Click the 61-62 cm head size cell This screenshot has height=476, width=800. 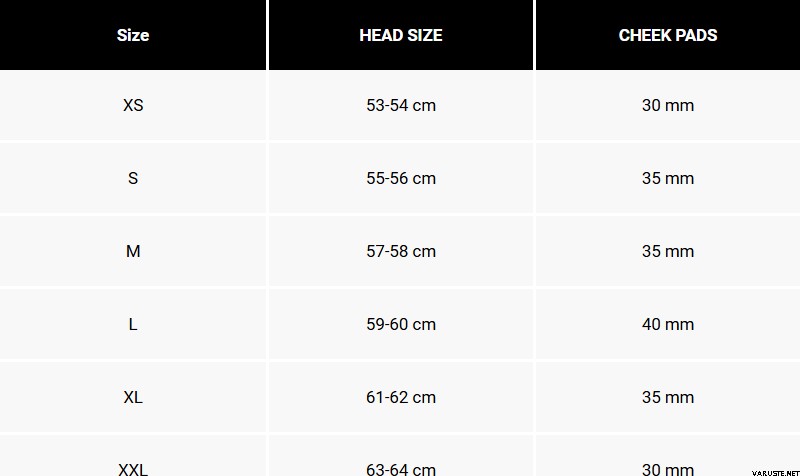tap(401, 397)
